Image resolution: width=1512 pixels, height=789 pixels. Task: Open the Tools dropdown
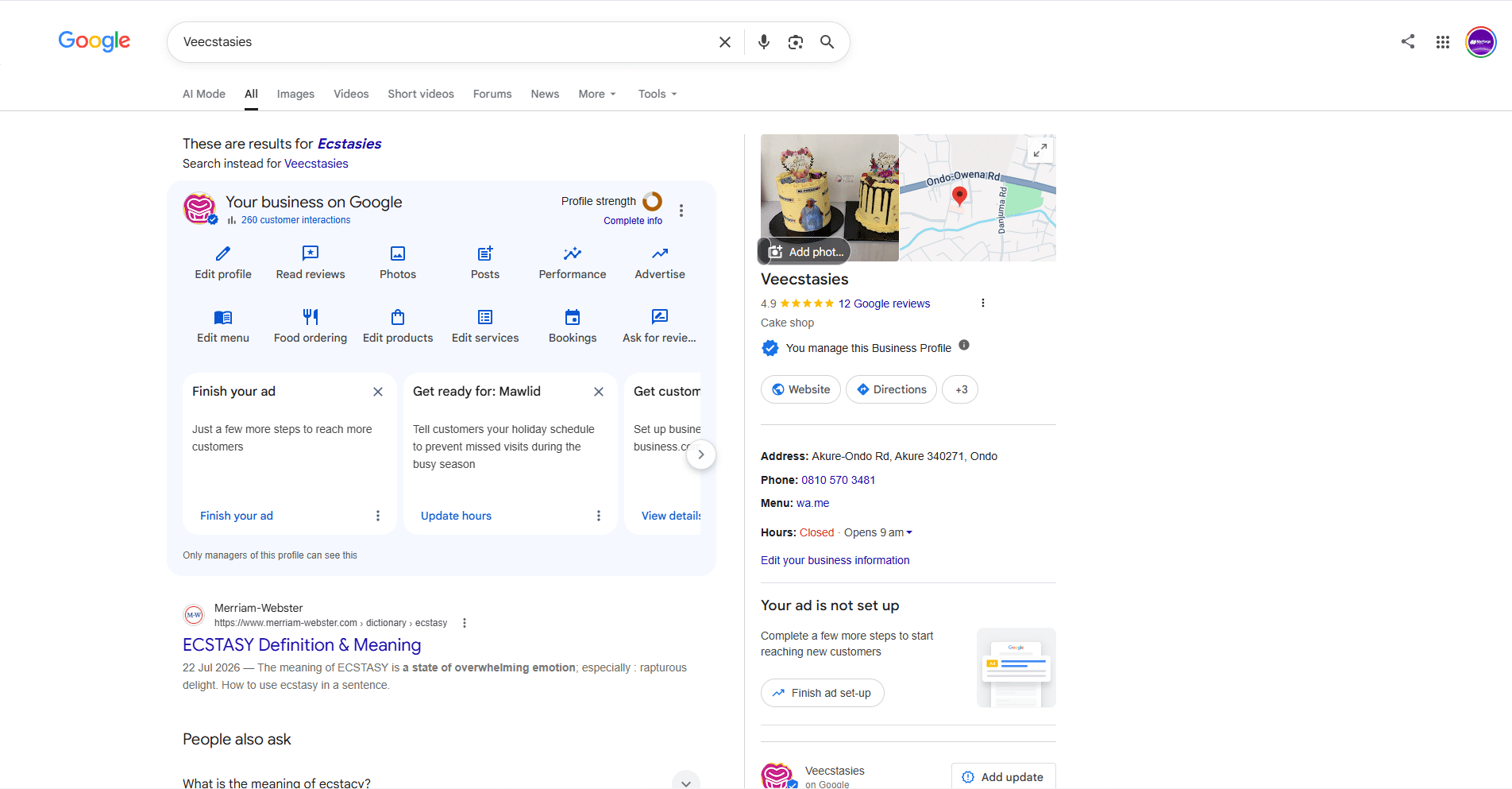click(658, 94)
